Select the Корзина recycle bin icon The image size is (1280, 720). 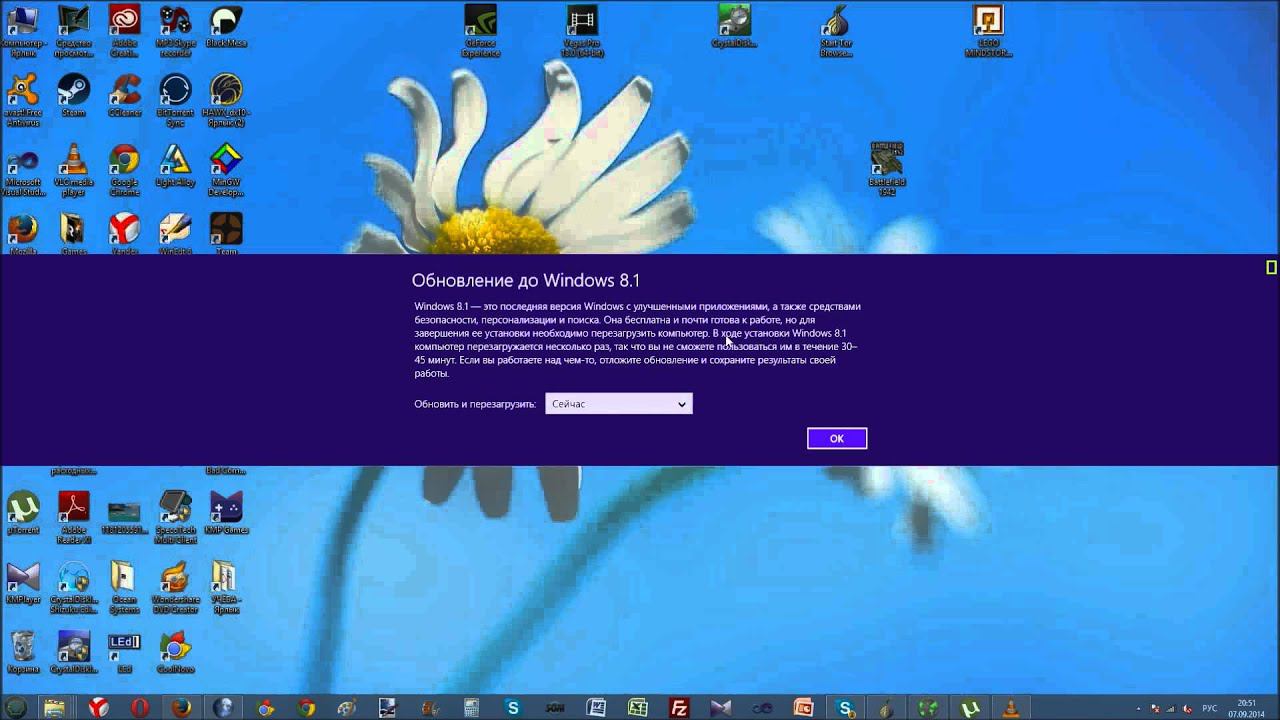pyautogui.click(x=22, y=652)
